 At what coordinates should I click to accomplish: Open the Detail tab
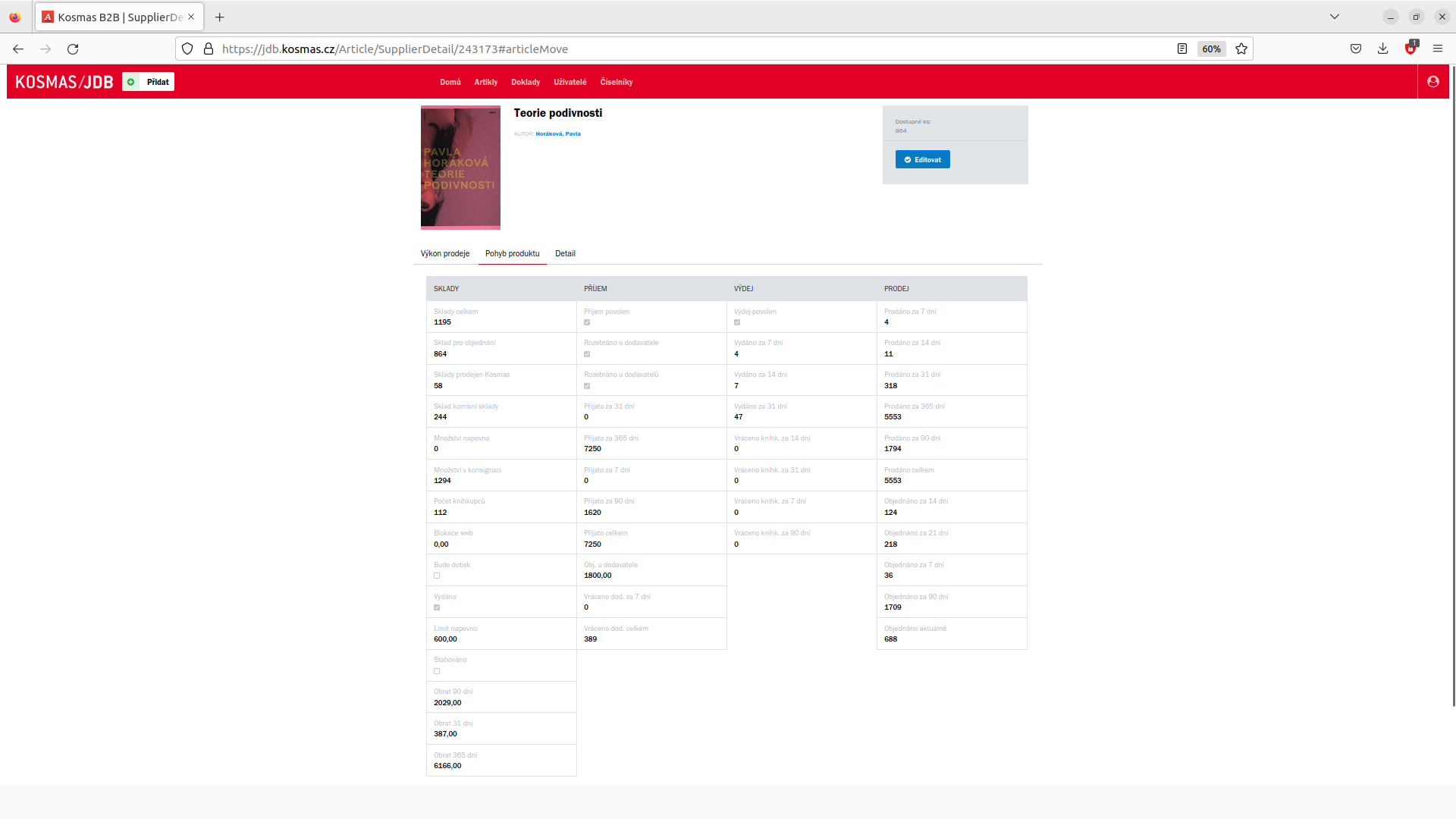pyautogui.click(x=565, y=253)
